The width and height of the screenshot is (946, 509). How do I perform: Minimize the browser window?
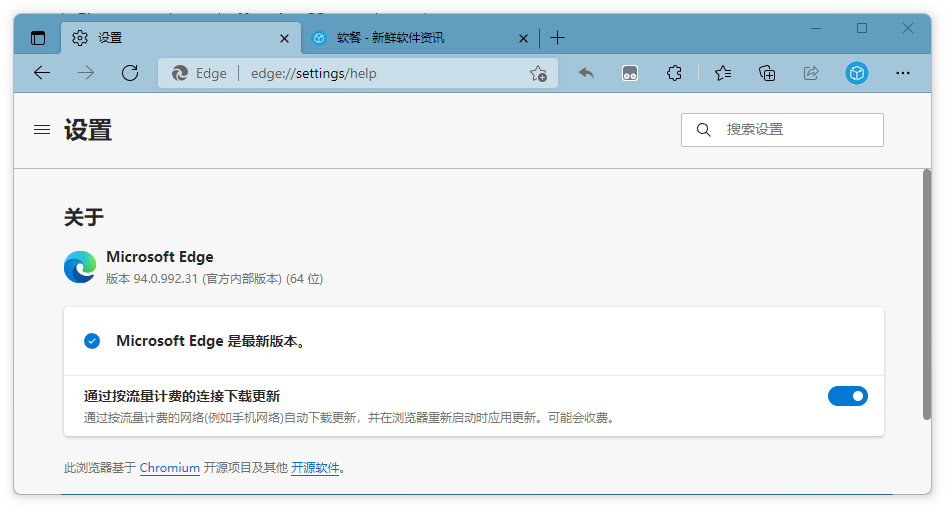point(816,28)
